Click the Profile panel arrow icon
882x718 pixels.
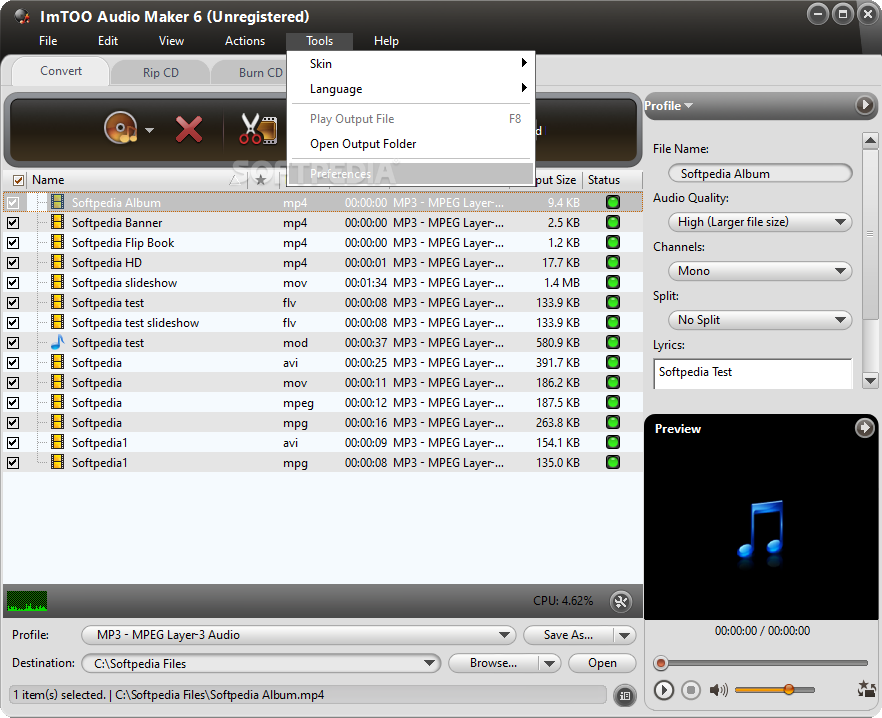point(865,105)
